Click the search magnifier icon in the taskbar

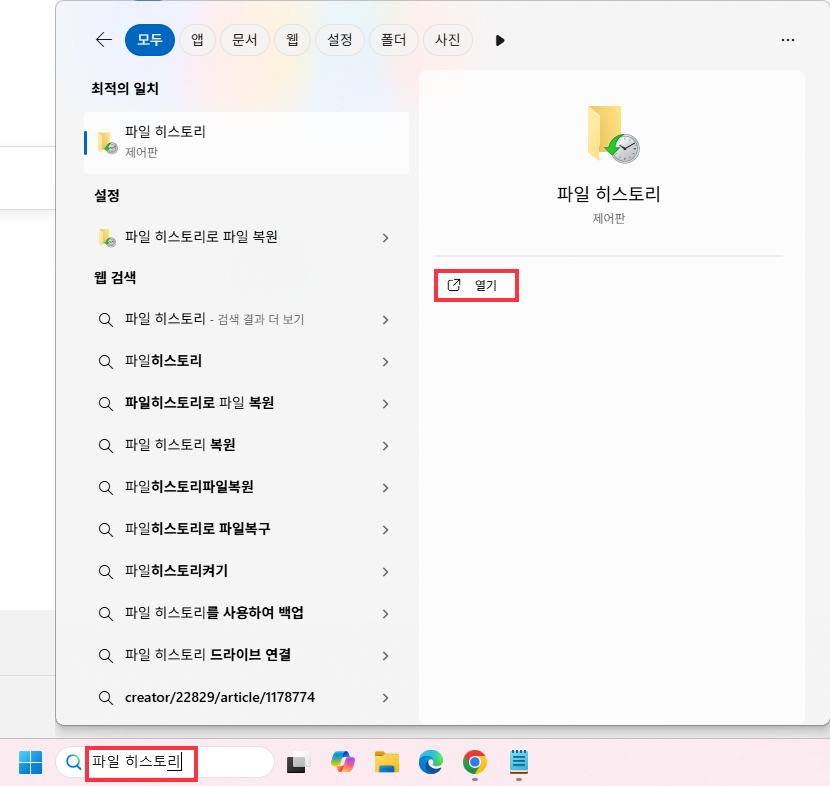click(x=73, y=762)
